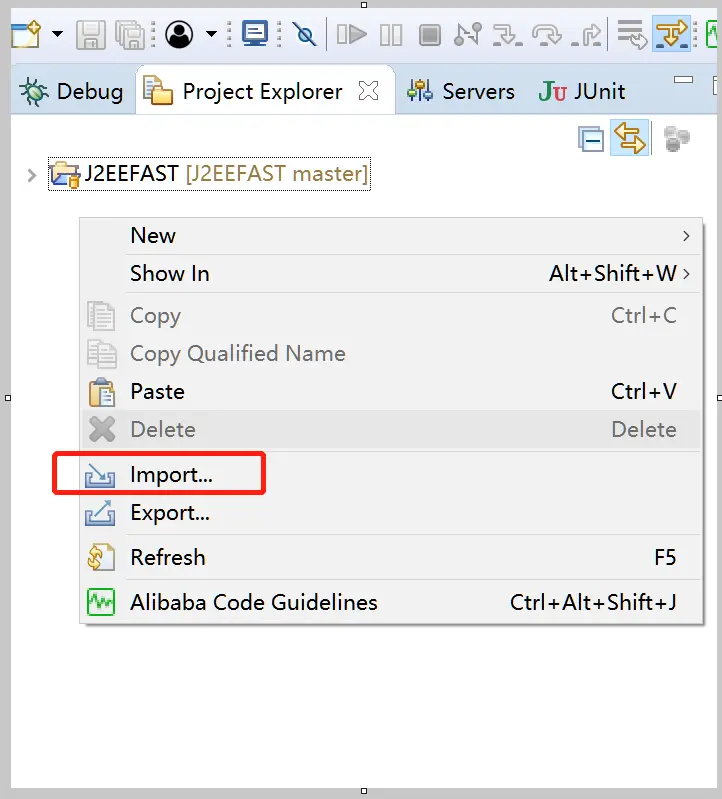Image resolution: width=722 pixels, height=799 pixels.
Task: Click the Save All toolbar icon
Action: [130, 36]
